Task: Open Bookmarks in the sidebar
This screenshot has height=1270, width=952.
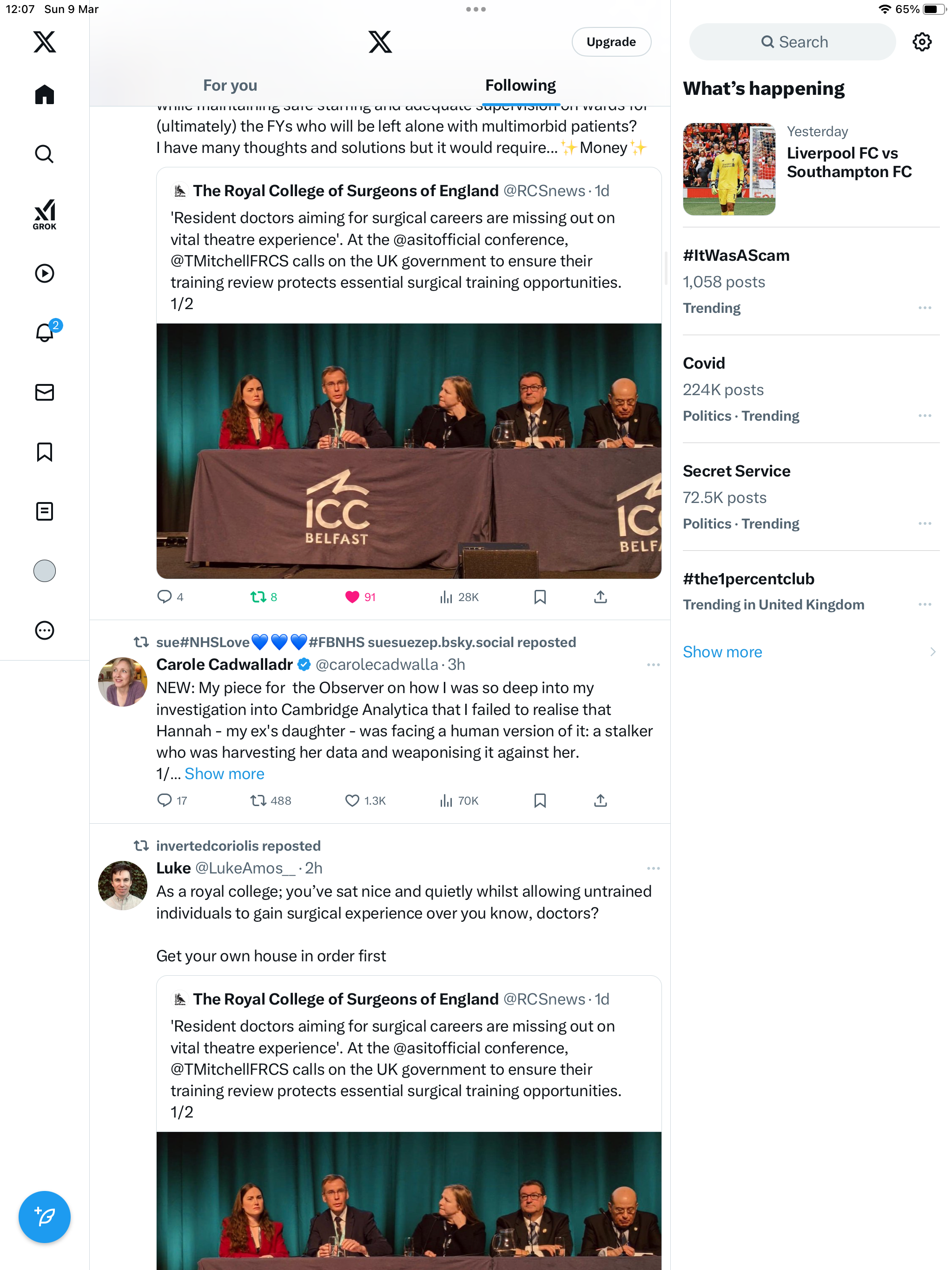Action: pos(44,452)
